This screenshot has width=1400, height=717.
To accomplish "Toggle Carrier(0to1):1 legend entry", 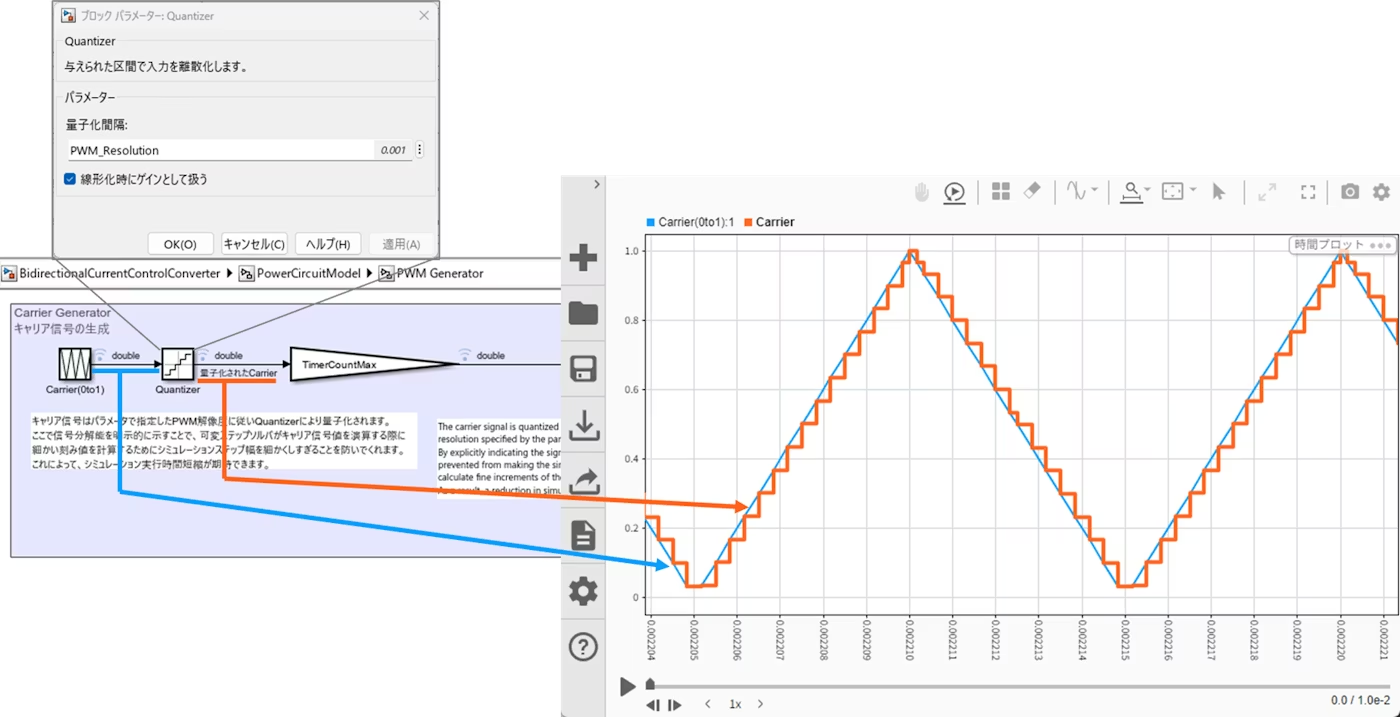I will 690,222.
